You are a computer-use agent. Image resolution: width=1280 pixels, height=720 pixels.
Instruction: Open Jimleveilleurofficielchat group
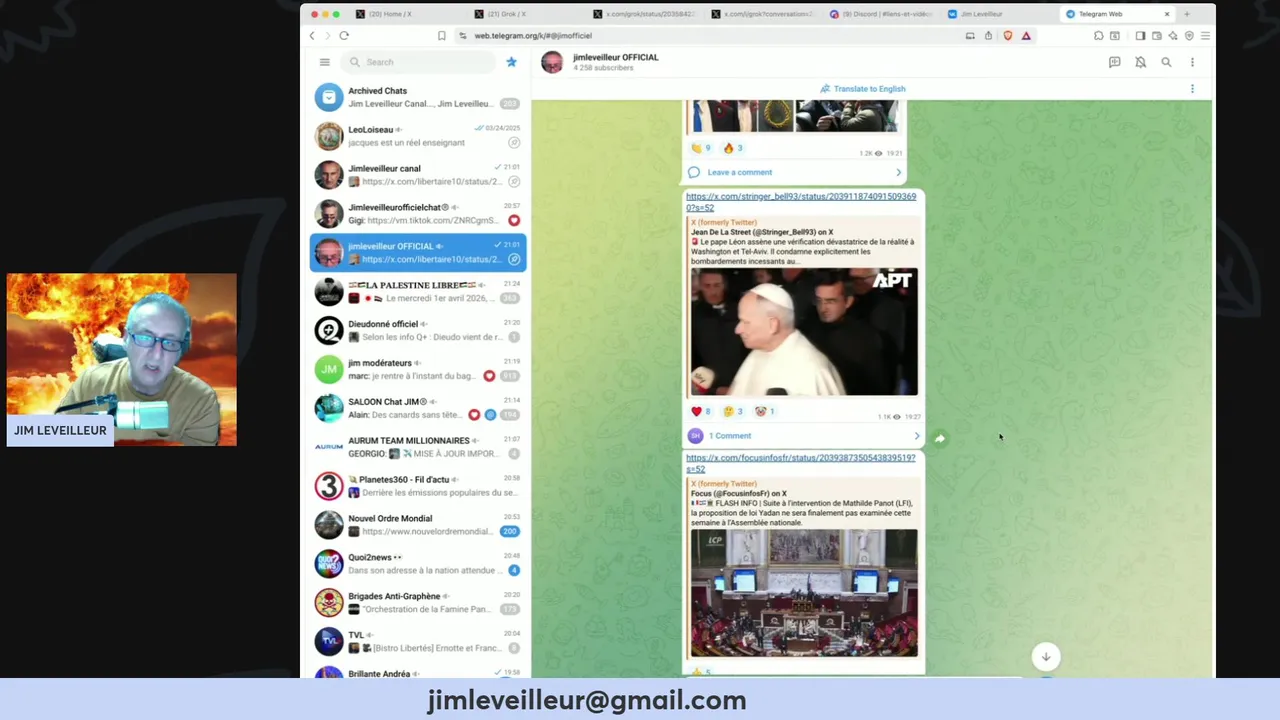pyautogui.click(x=418, y=214)
